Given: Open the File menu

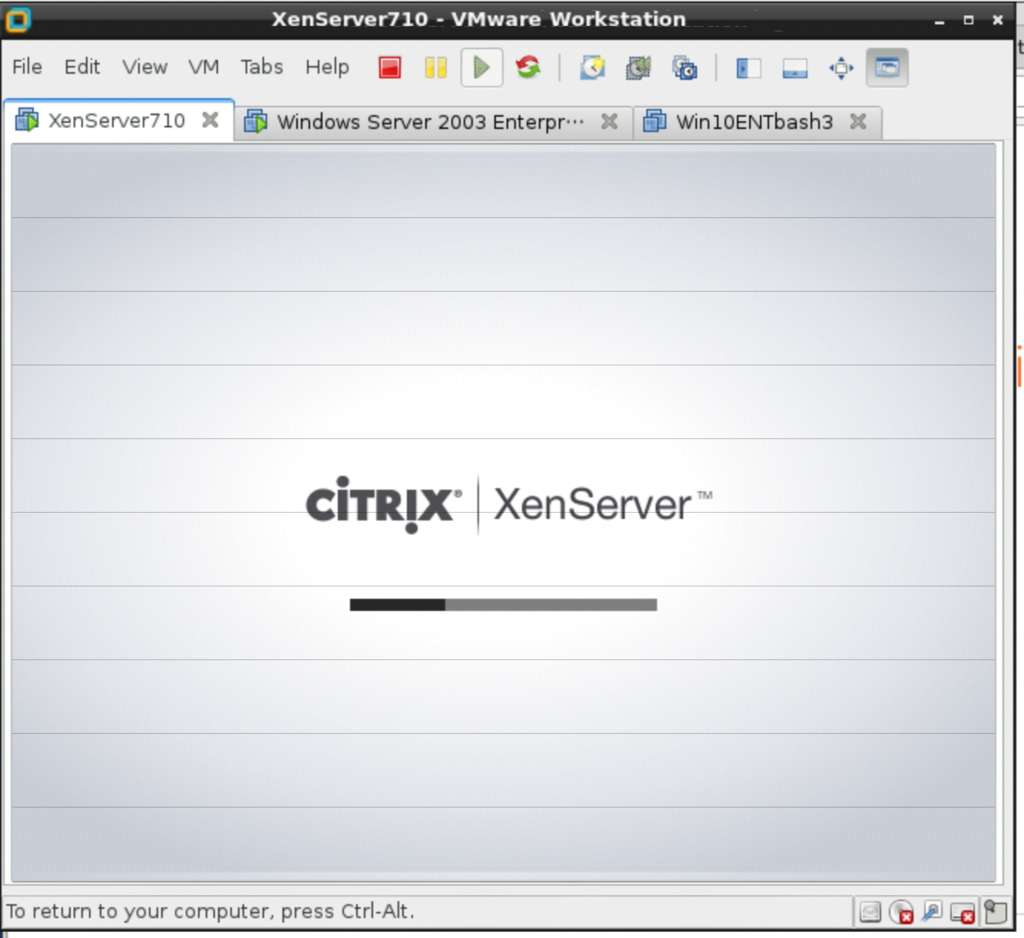Looking at the screenshot, I should [x=27, y=67].
